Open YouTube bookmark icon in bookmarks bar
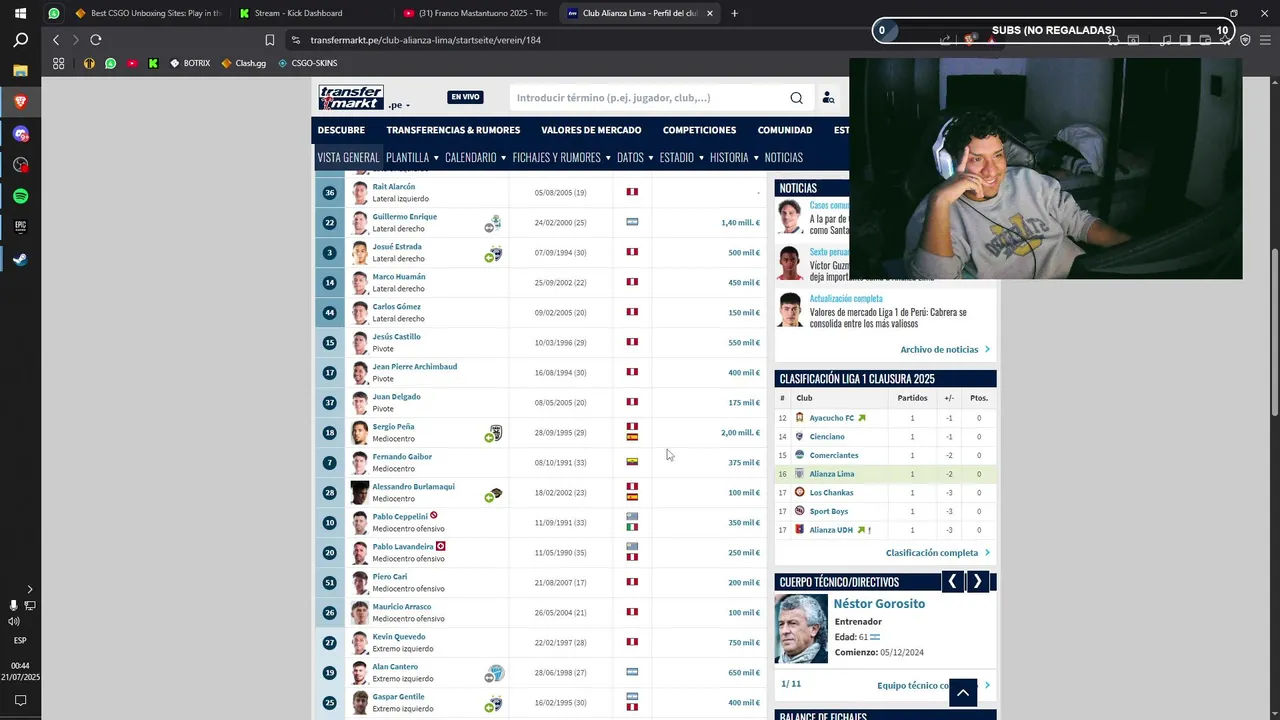Screen dimensions: 1280x720 131,63
